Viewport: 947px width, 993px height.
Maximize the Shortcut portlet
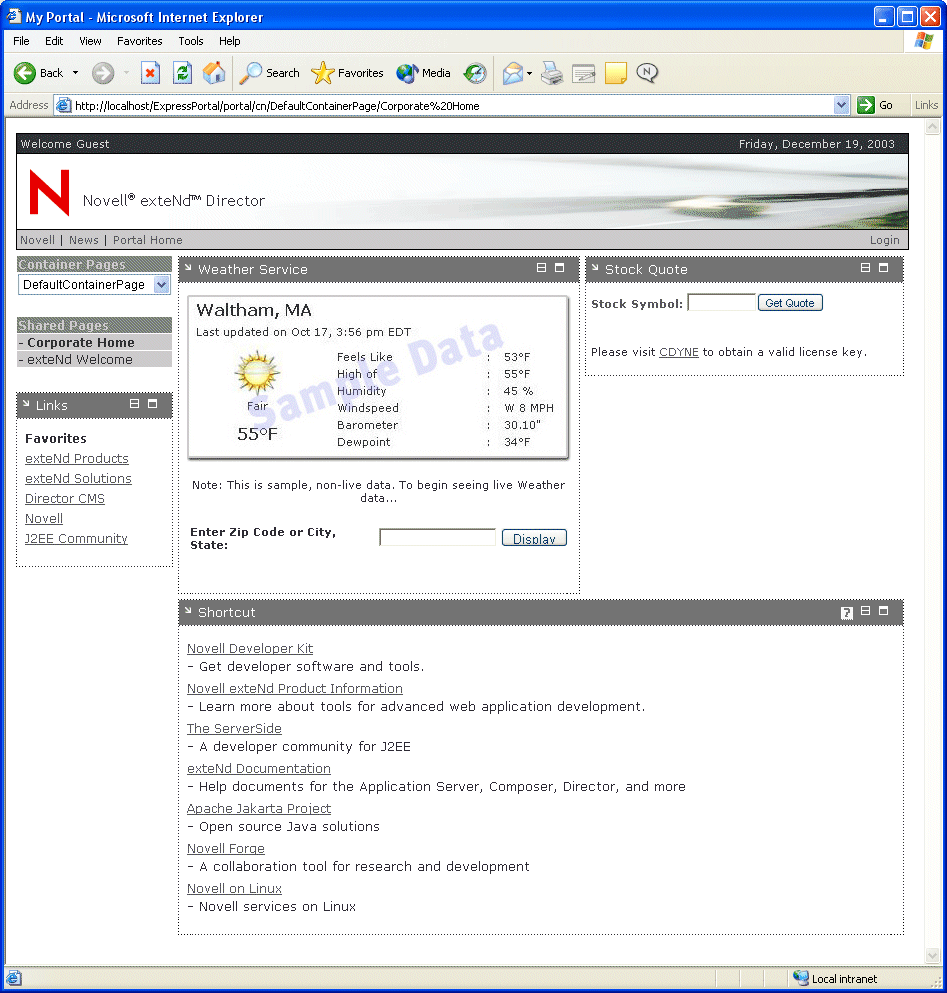884,611
